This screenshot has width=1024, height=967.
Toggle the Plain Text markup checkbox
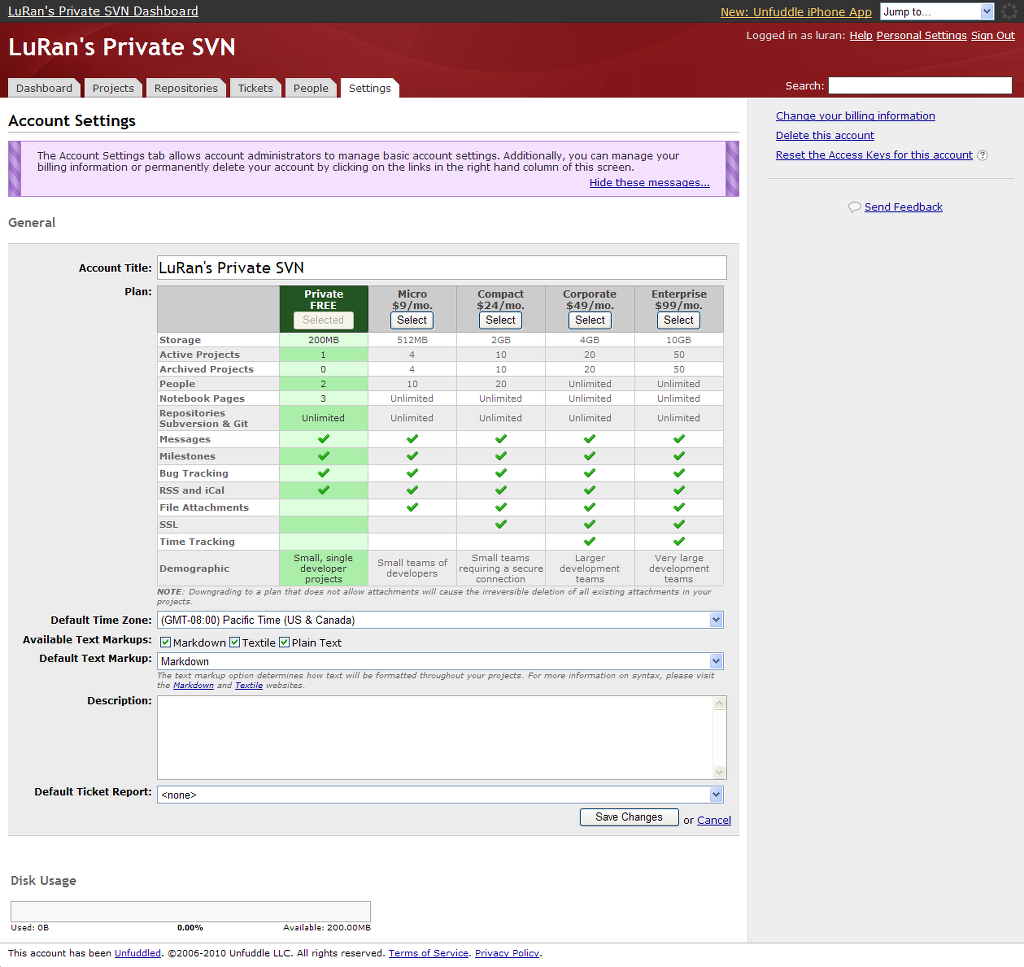pyautogui.click(x=284, y=643)
